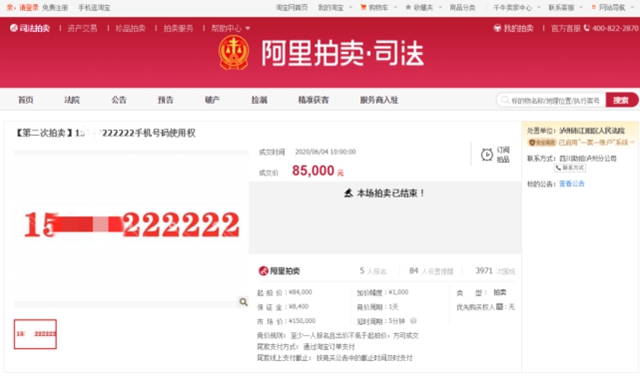The height and width of the screenshot is (377, 640).
Task: Click the 84 人设置提醒 count
Action: pyautogui.click(x=431, y=271)
